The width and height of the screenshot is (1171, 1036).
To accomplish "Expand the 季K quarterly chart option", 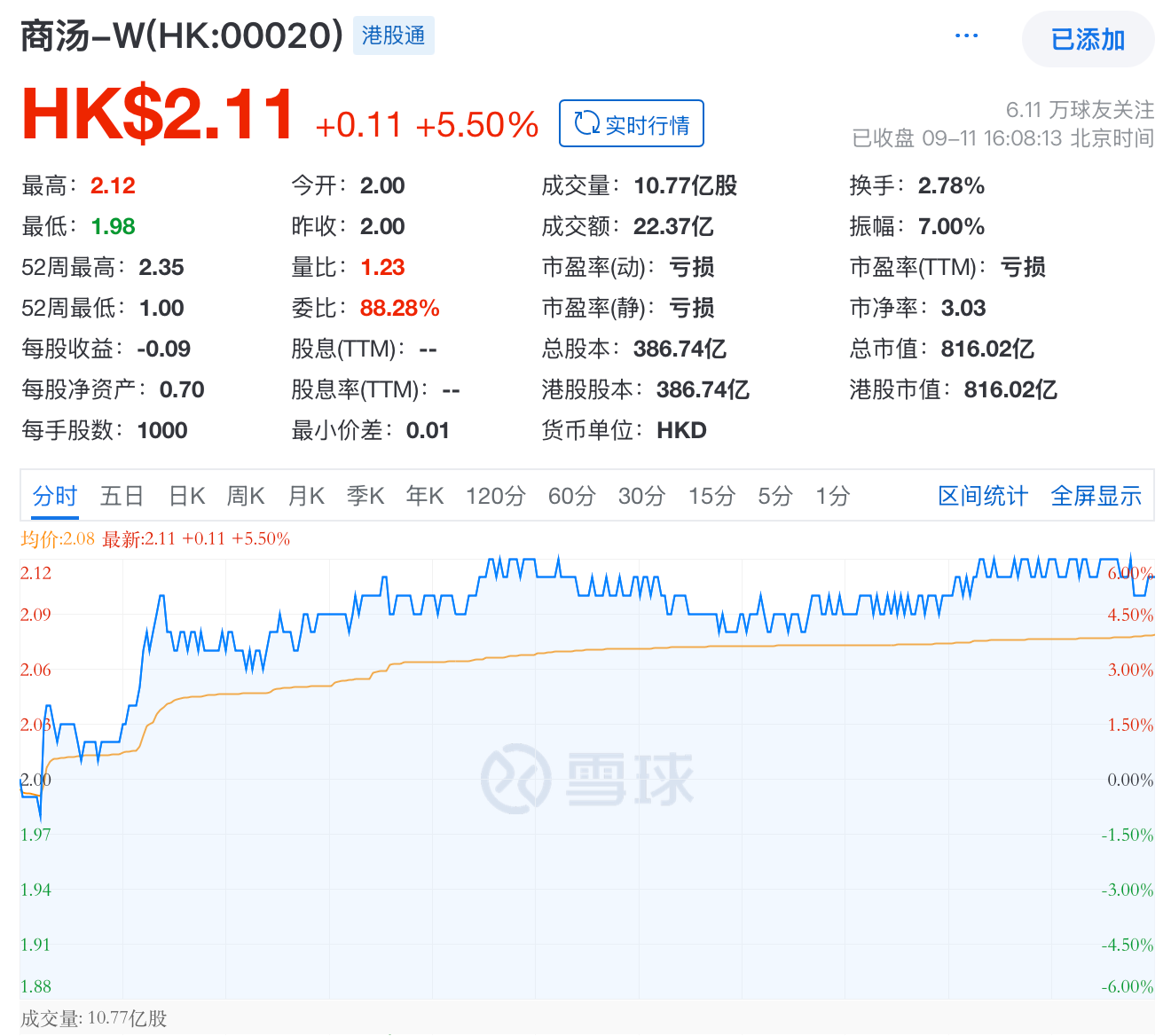I will pos(365,497).
